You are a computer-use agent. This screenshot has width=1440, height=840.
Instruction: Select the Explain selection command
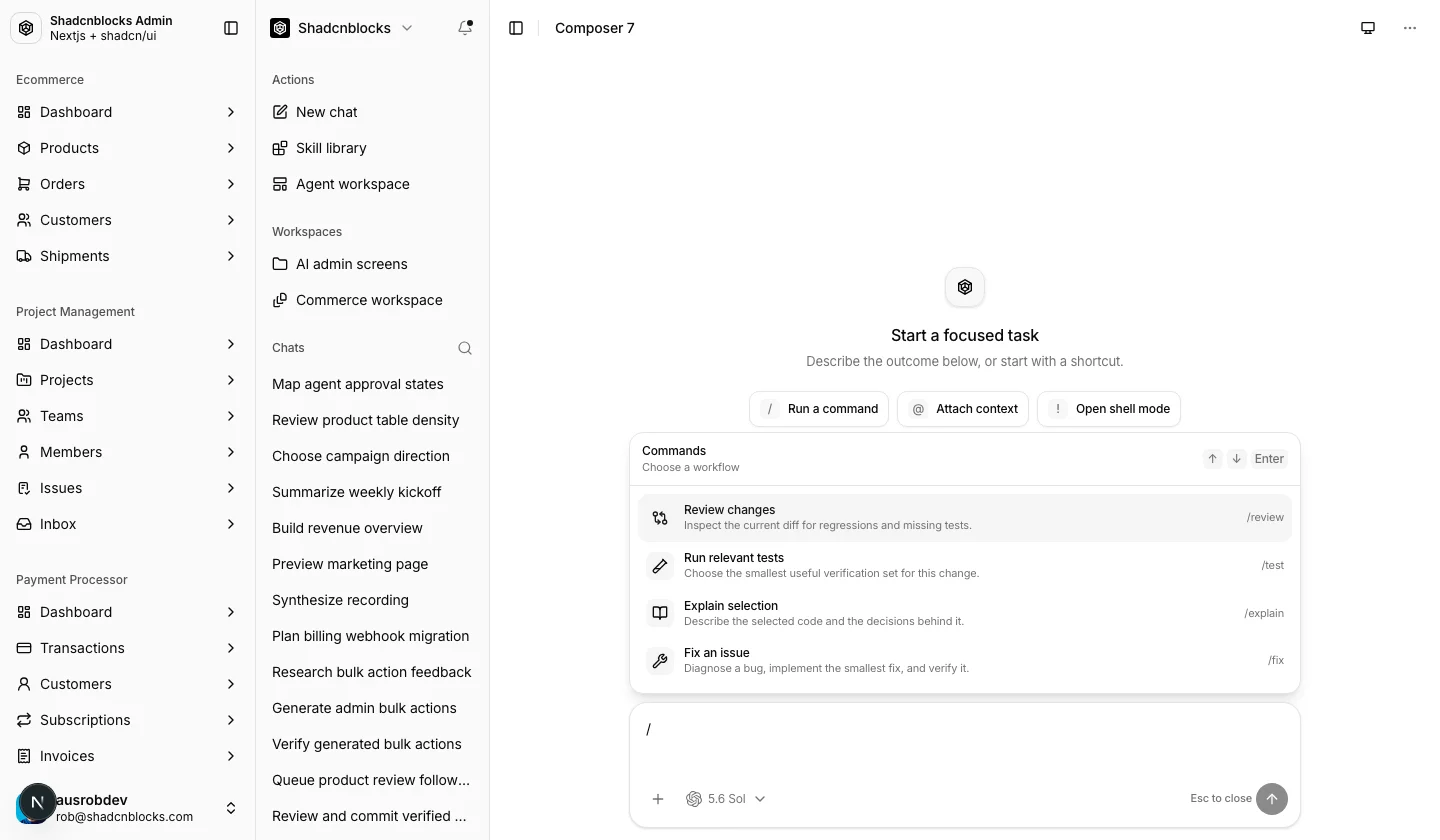[965, 613]
